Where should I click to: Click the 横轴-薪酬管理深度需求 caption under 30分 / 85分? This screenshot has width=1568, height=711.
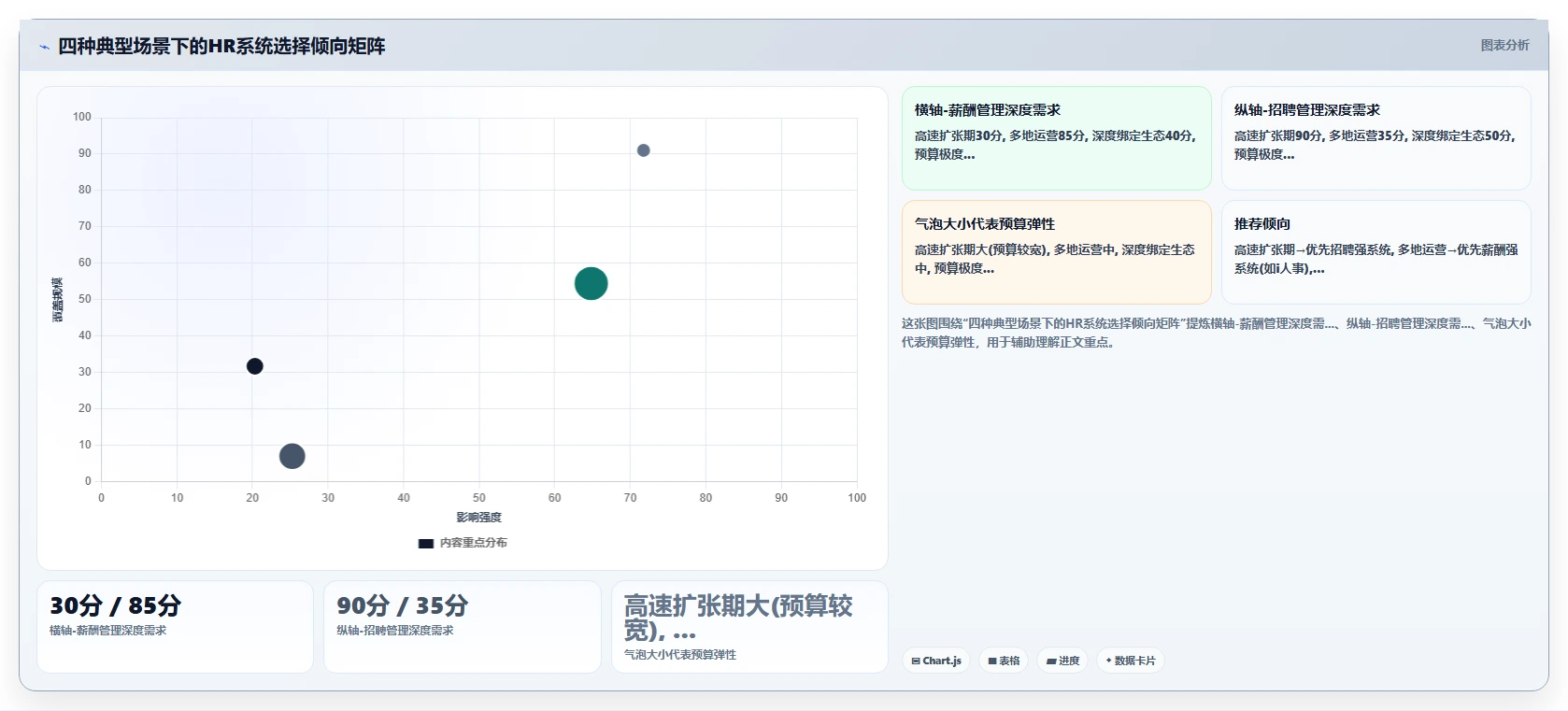click(108, 631)
